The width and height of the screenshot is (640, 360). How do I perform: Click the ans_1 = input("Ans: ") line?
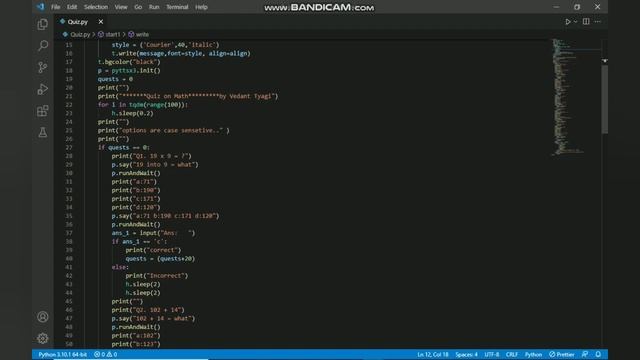pyautogui.click(x=153, y=233)
